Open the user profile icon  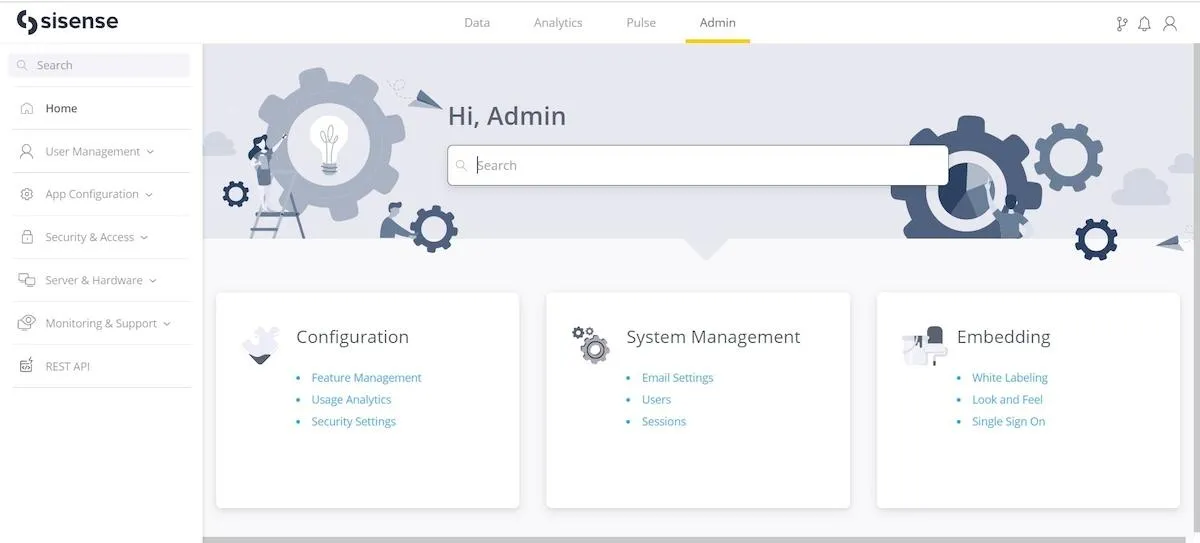click(1170, 23)
